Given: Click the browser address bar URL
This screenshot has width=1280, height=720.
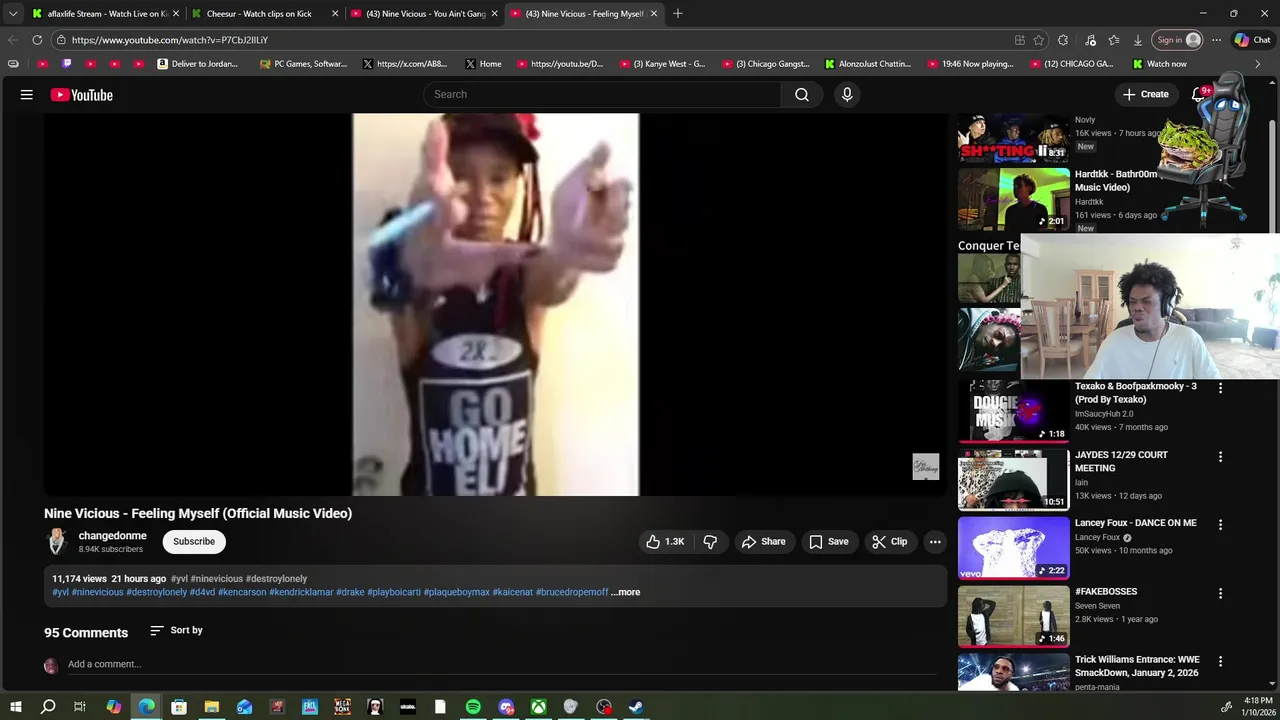Looking at the screenshot, I should [170, 40].
